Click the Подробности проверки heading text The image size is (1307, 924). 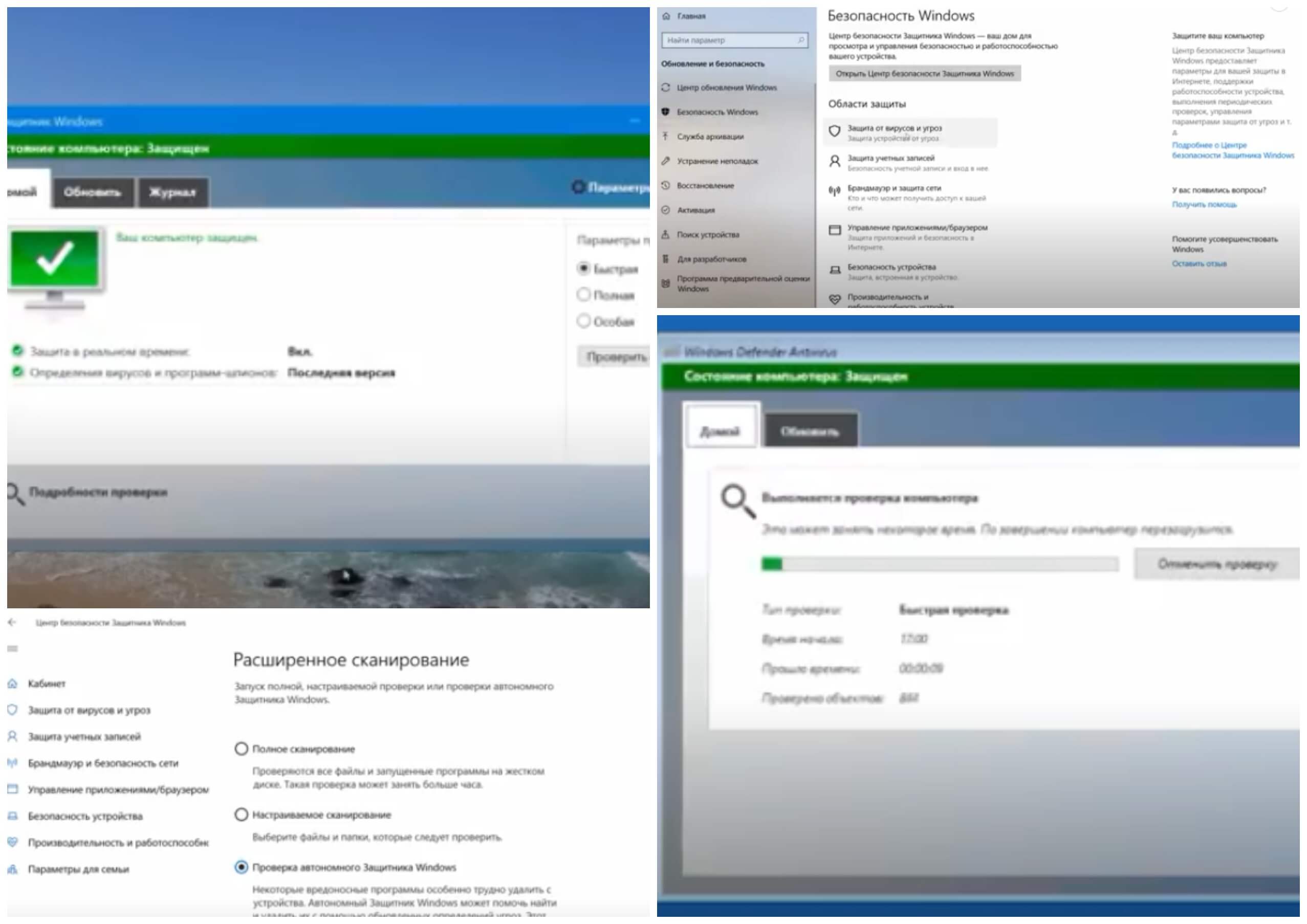click(x=98, y=492)
